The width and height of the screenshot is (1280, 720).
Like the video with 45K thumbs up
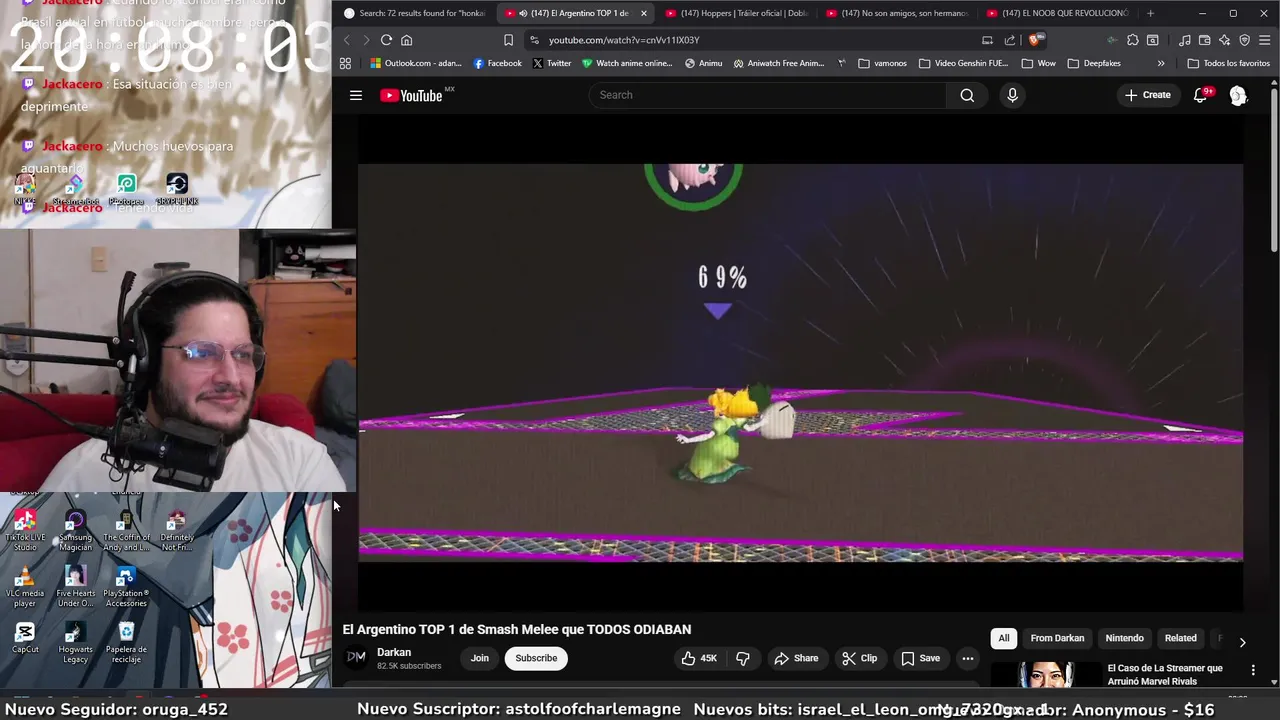699,658
